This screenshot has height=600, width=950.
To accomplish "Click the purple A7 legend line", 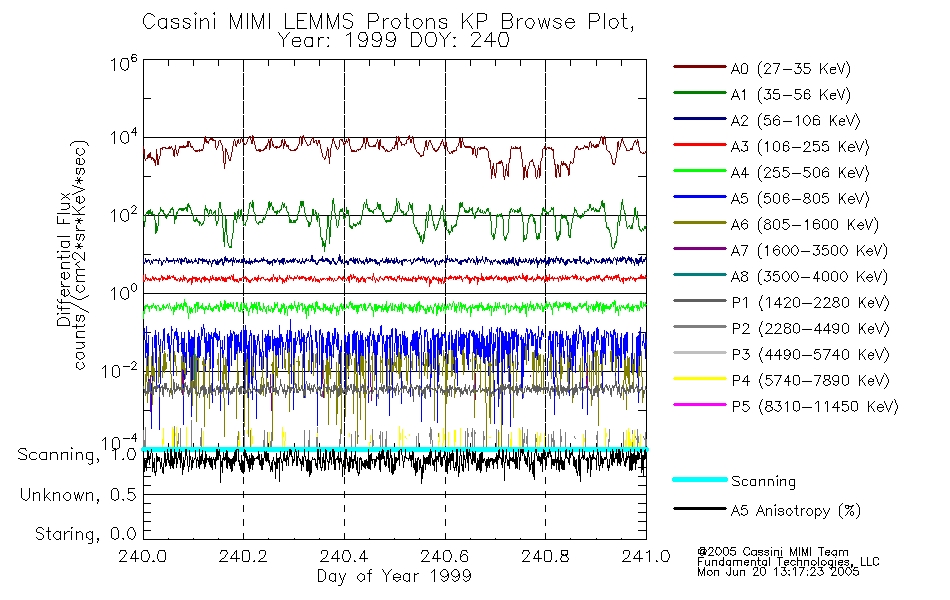I will click(700, 248).
